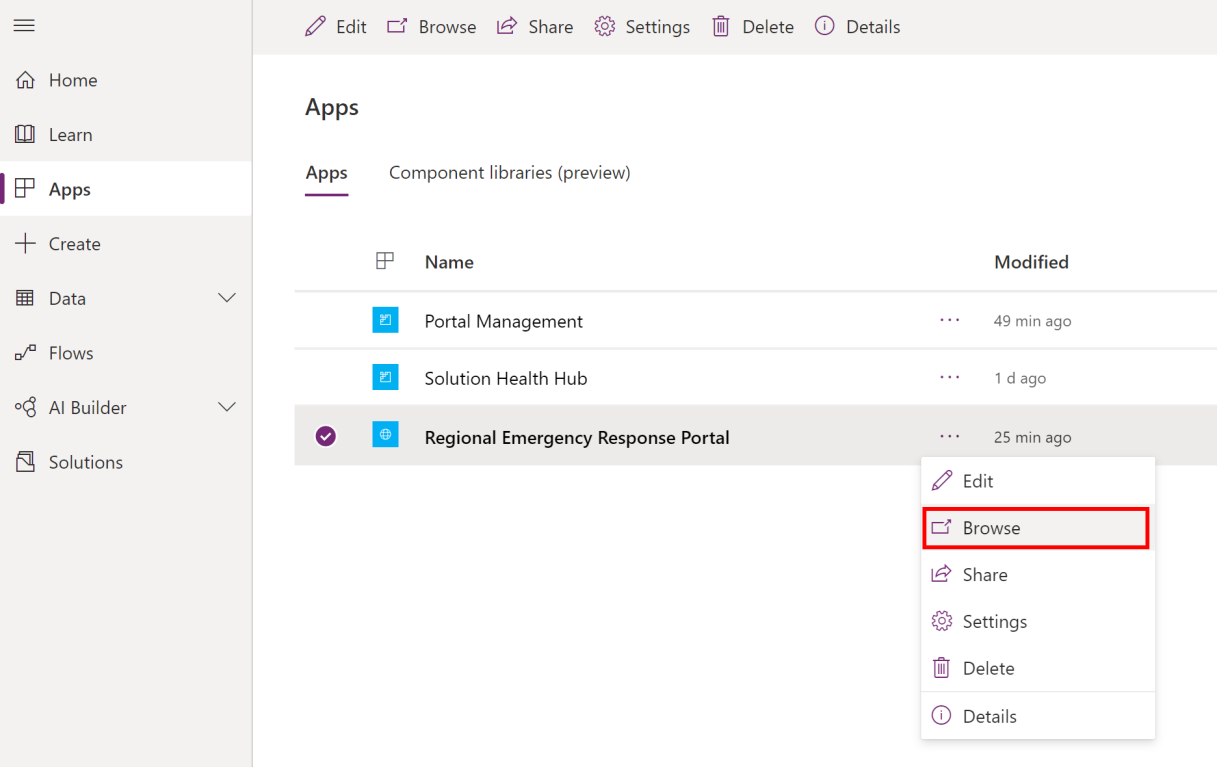This screenshot has width=1217, height=767.
Task: Expand the Data section chevron
Action: pyautogui.click(x=227, y=298)
